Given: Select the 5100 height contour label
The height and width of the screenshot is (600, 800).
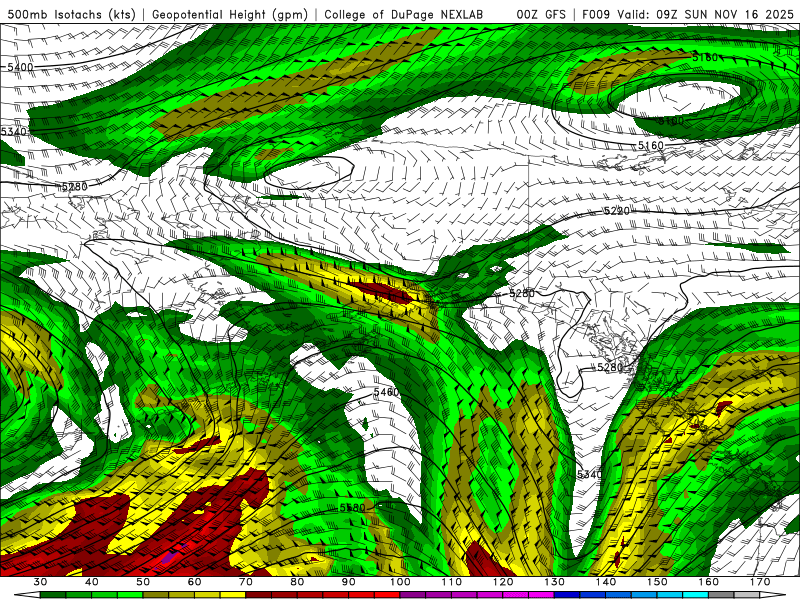Looking at the screenshot, I should (x=670, y=121).
